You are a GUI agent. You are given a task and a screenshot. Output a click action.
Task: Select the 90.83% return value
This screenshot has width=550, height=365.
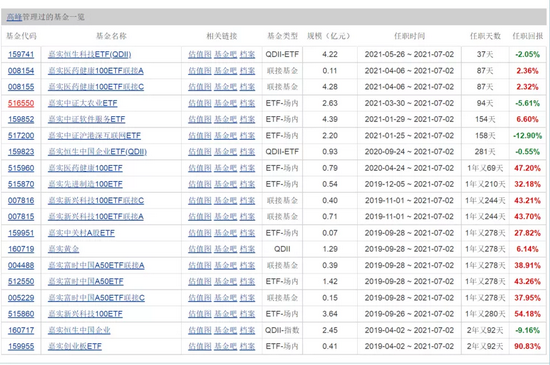pos(527,346)
